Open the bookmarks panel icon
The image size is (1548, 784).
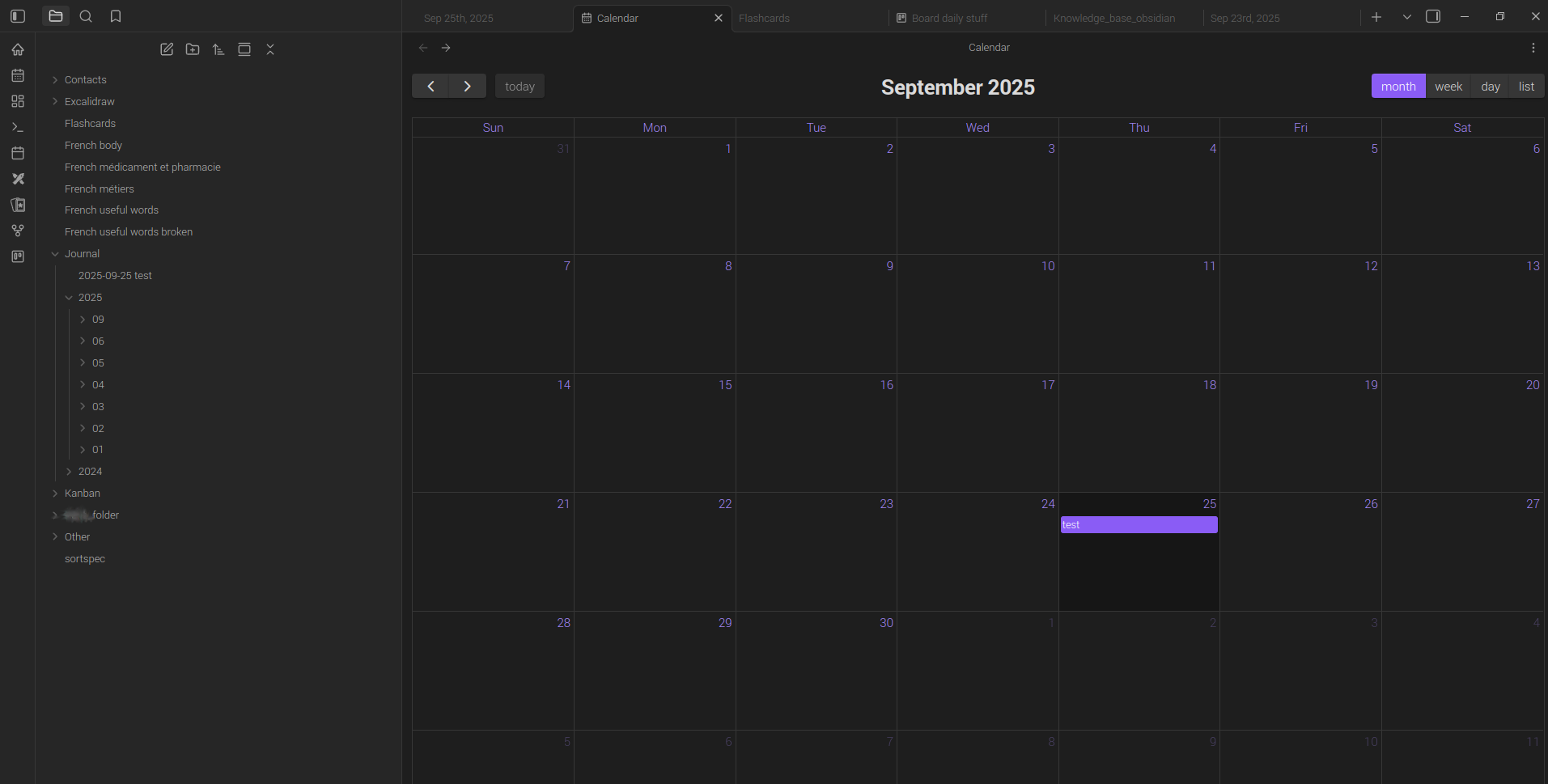116,16
